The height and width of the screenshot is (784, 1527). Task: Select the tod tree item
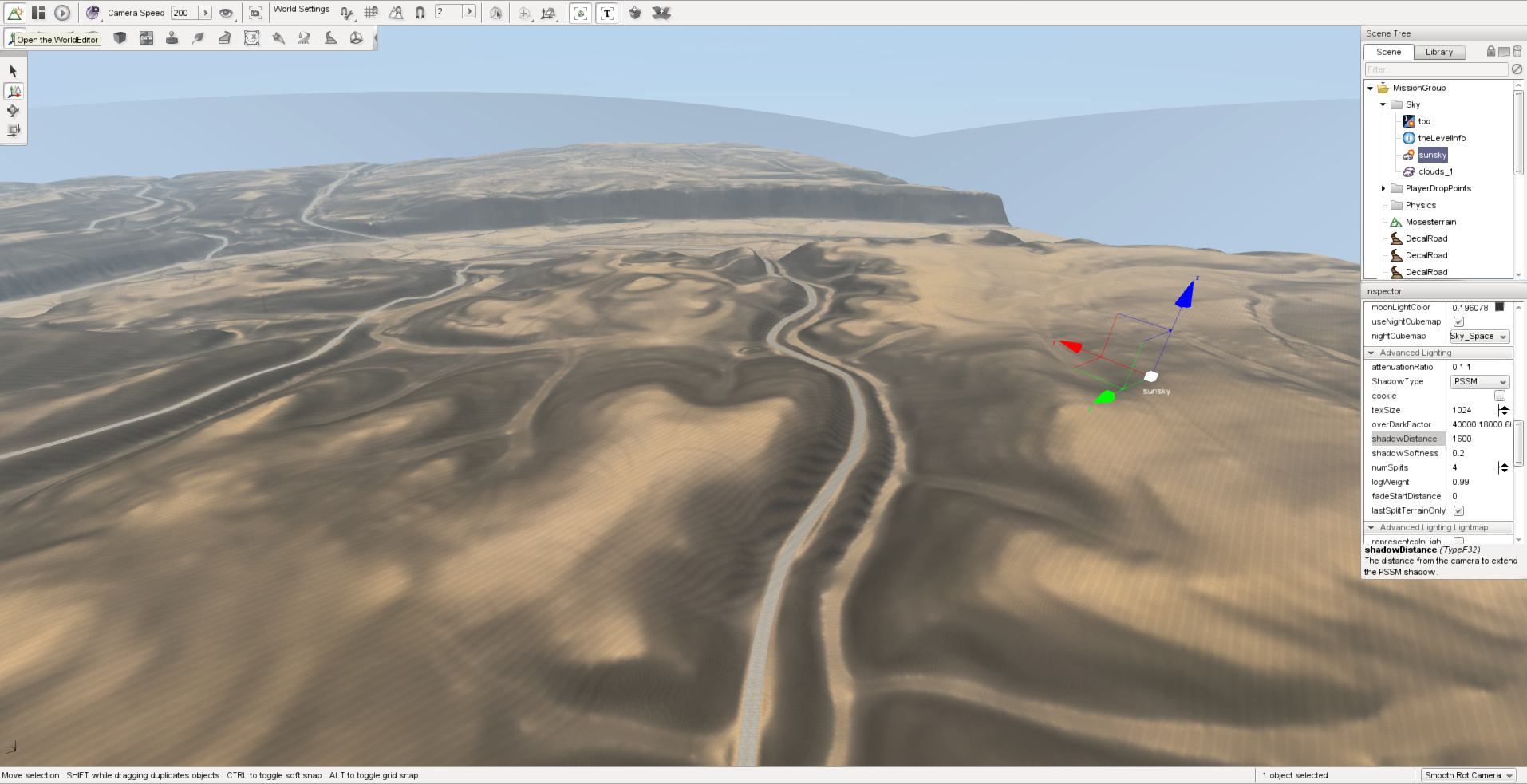[1424, 121]
